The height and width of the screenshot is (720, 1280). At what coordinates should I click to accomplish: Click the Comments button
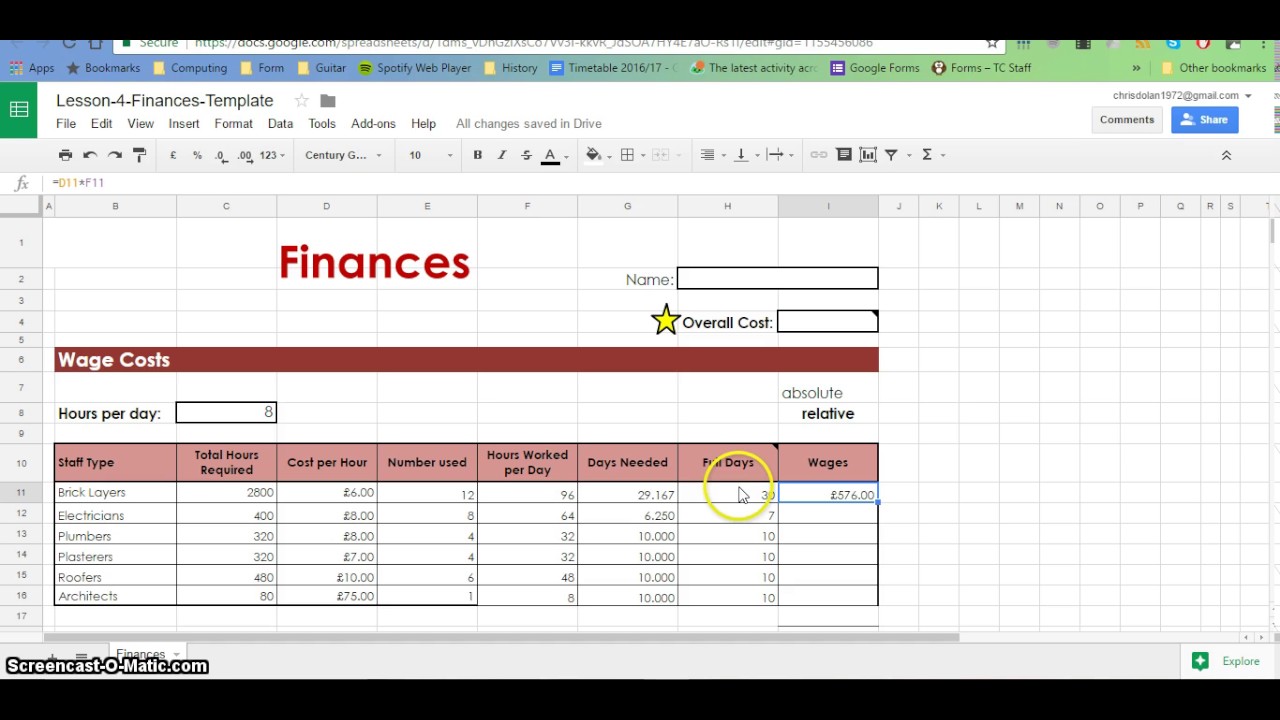pyautogui.click(x=1127, y=120)
